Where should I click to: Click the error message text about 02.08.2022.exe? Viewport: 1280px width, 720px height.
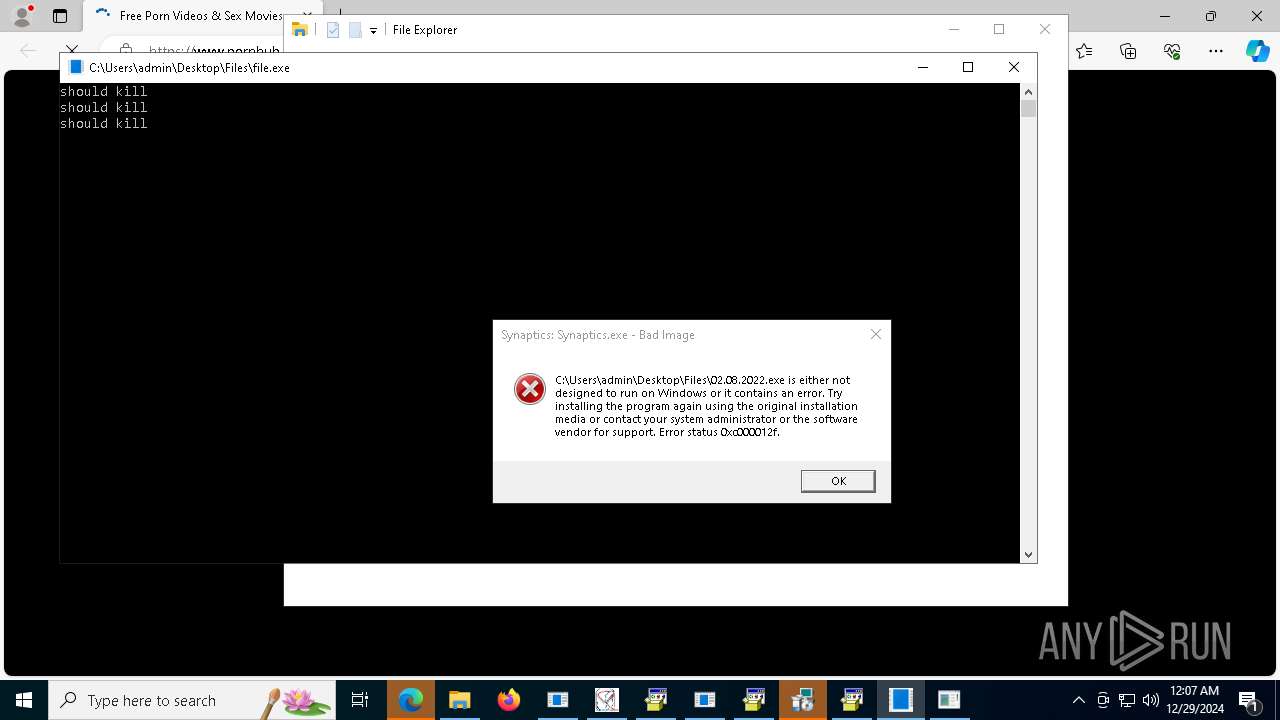706,406
